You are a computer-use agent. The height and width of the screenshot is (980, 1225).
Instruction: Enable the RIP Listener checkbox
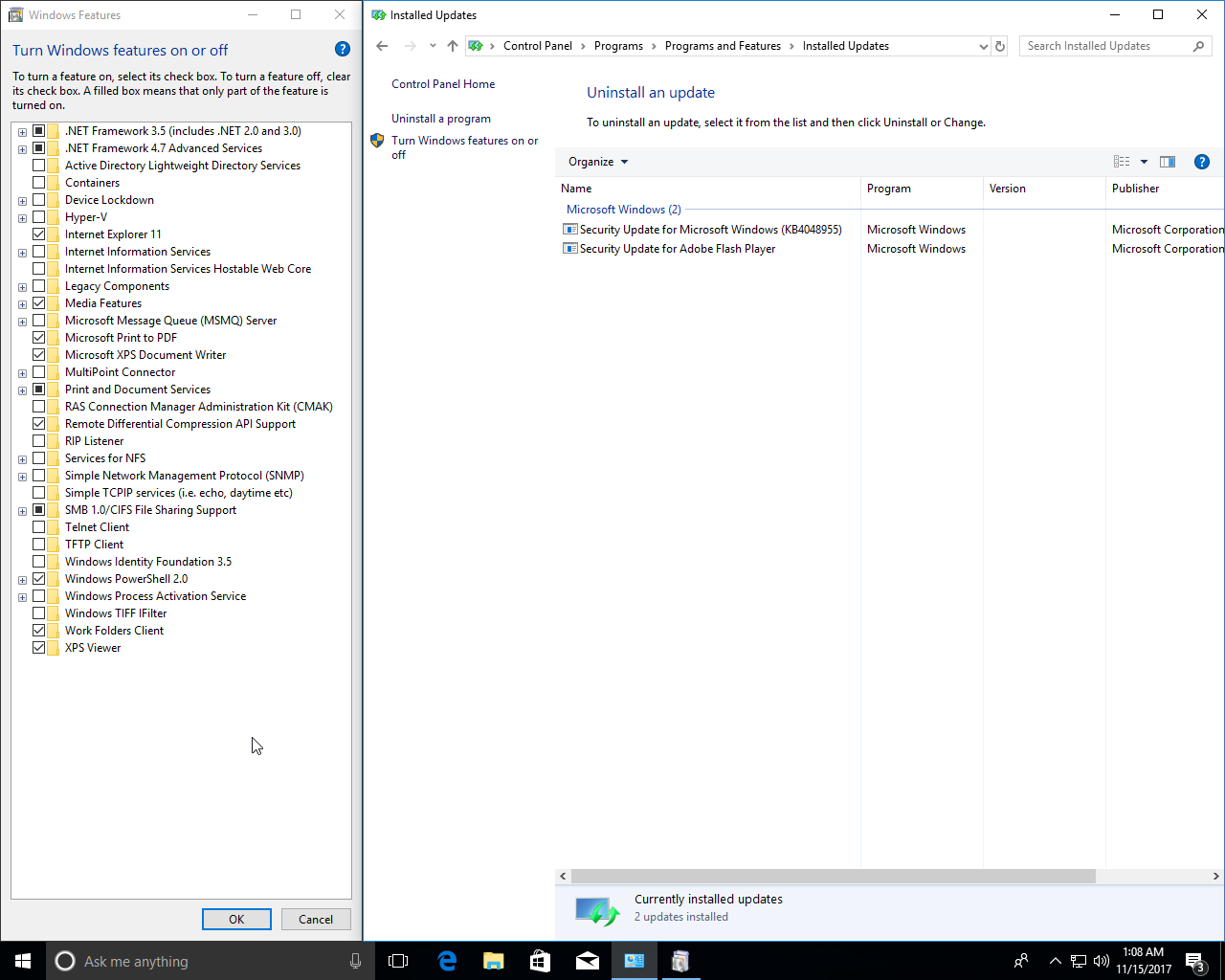39,441
